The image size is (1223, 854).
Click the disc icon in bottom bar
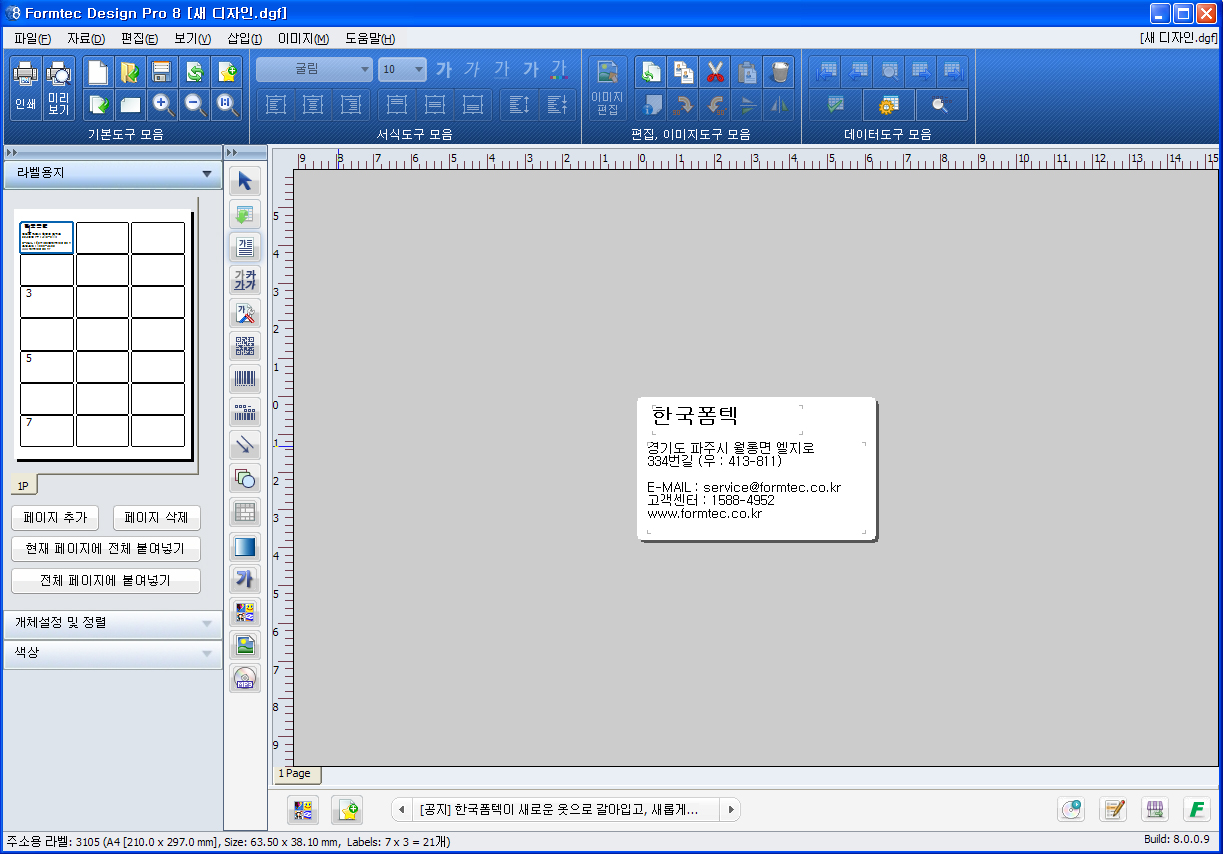click(x=1071, y=809)
